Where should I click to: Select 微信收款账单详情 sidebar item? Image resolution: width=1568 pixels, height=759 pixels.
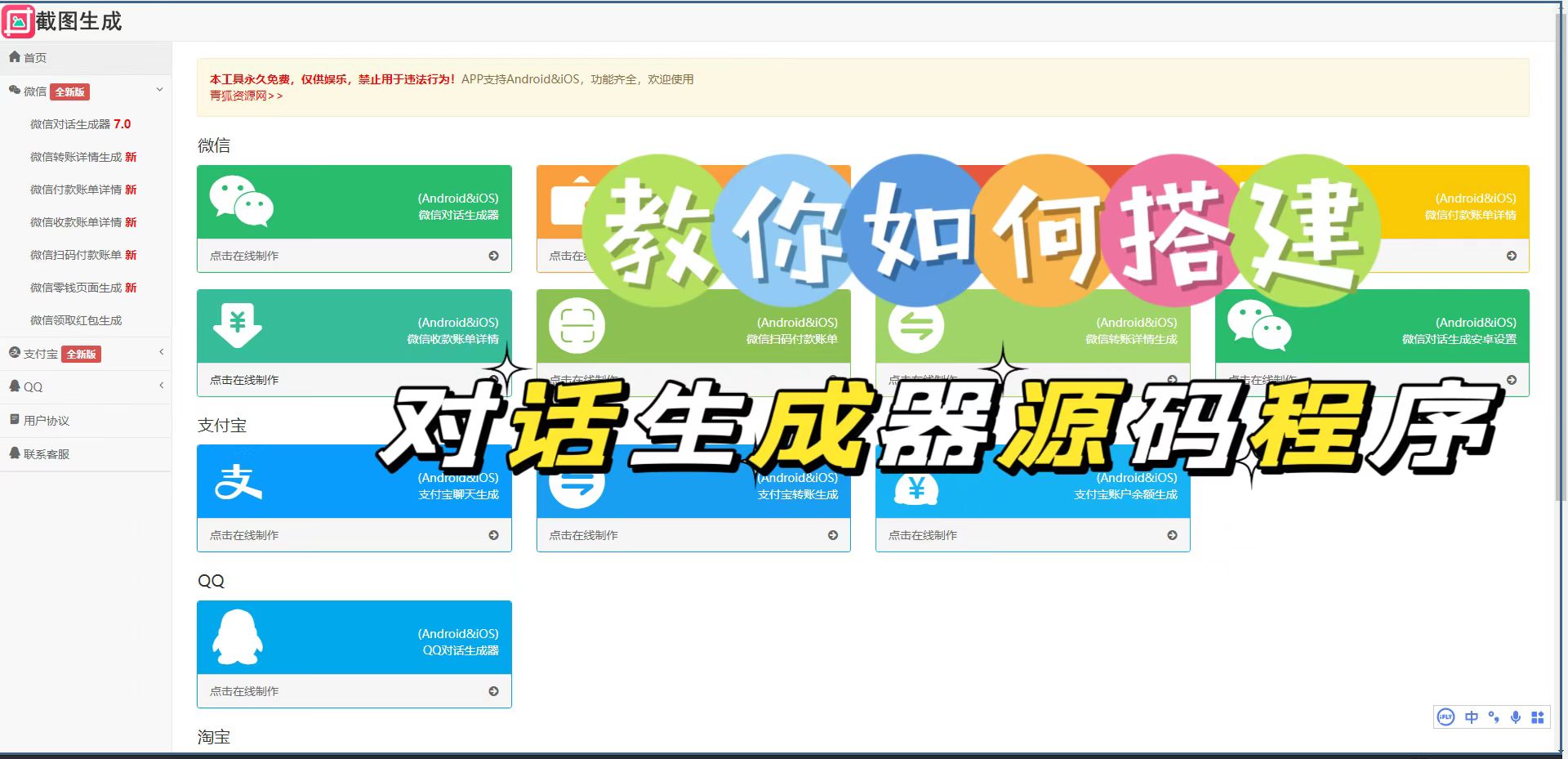tap(83, 222)
